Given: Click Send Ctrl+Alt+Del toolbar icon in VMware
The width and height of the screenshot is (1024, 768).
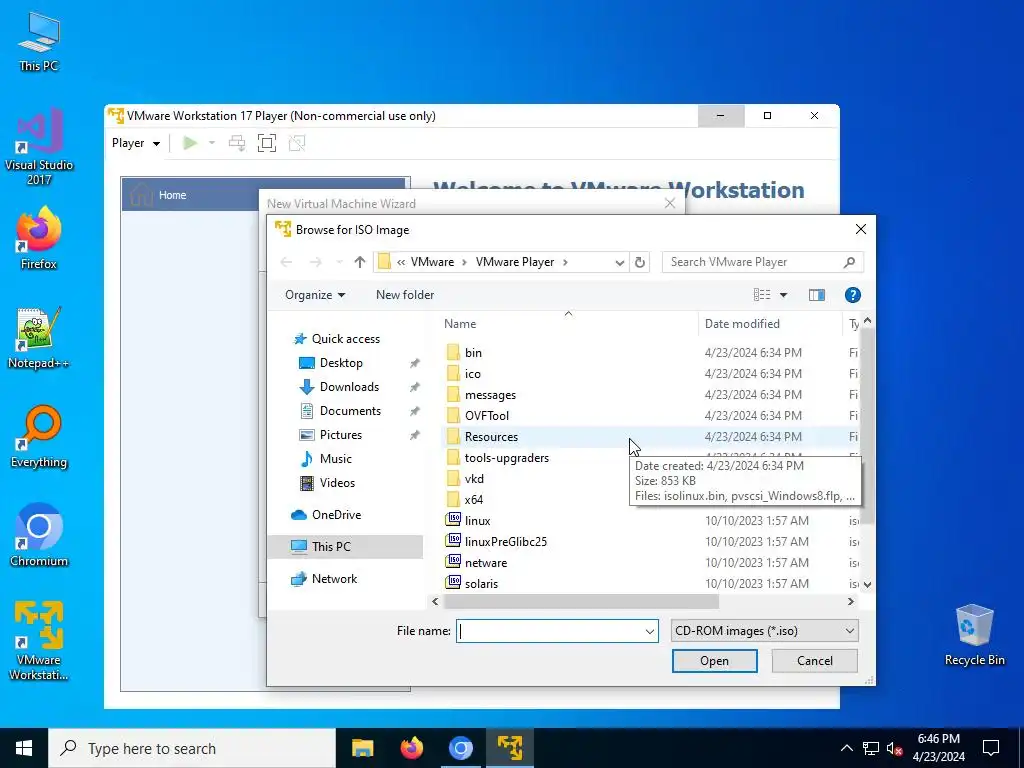Looking at the screenshot, I should tap(237, 143).
